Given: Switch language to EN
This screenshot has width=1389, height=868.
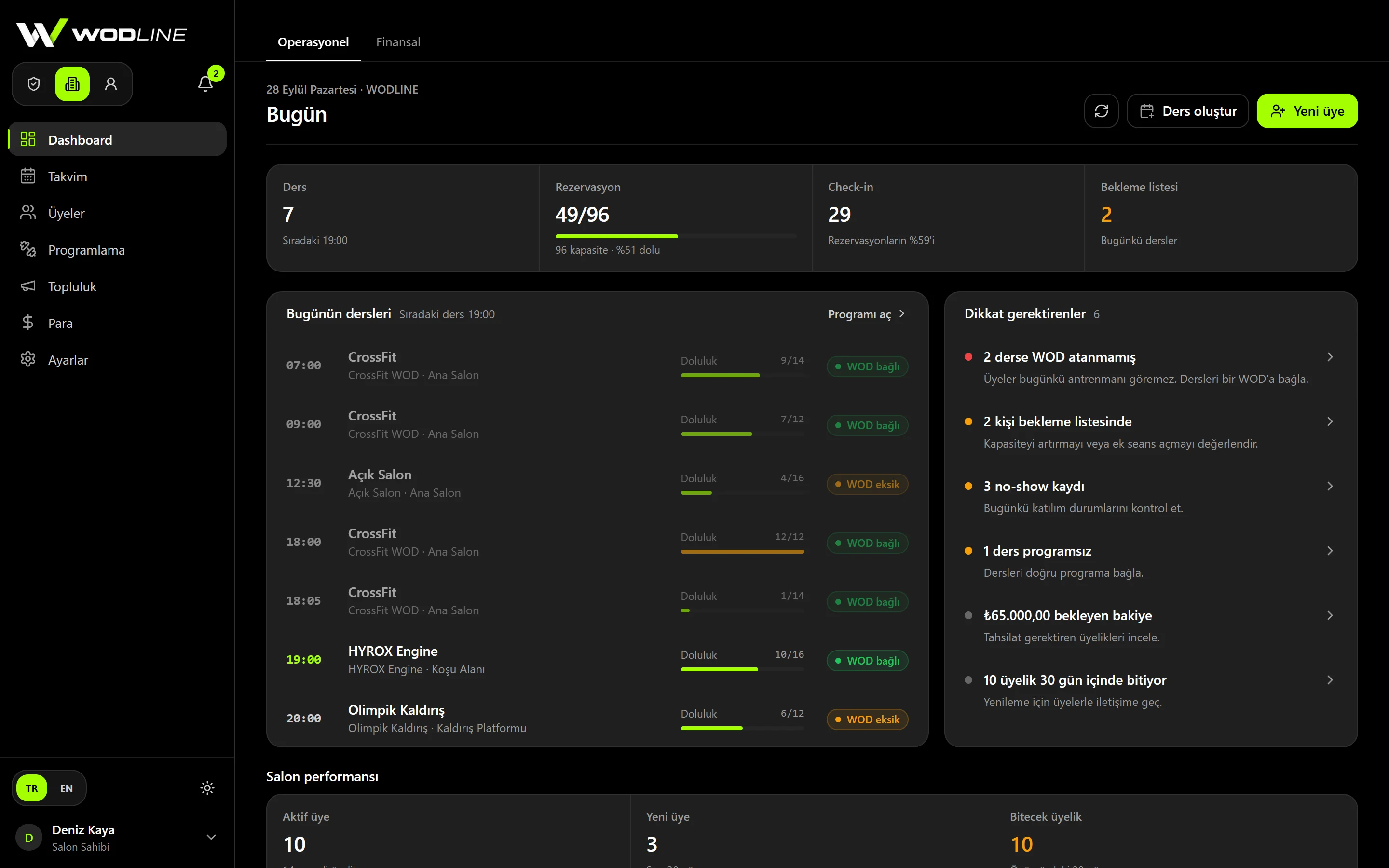Looking at the screenshot, I should (x=67, y=788).
